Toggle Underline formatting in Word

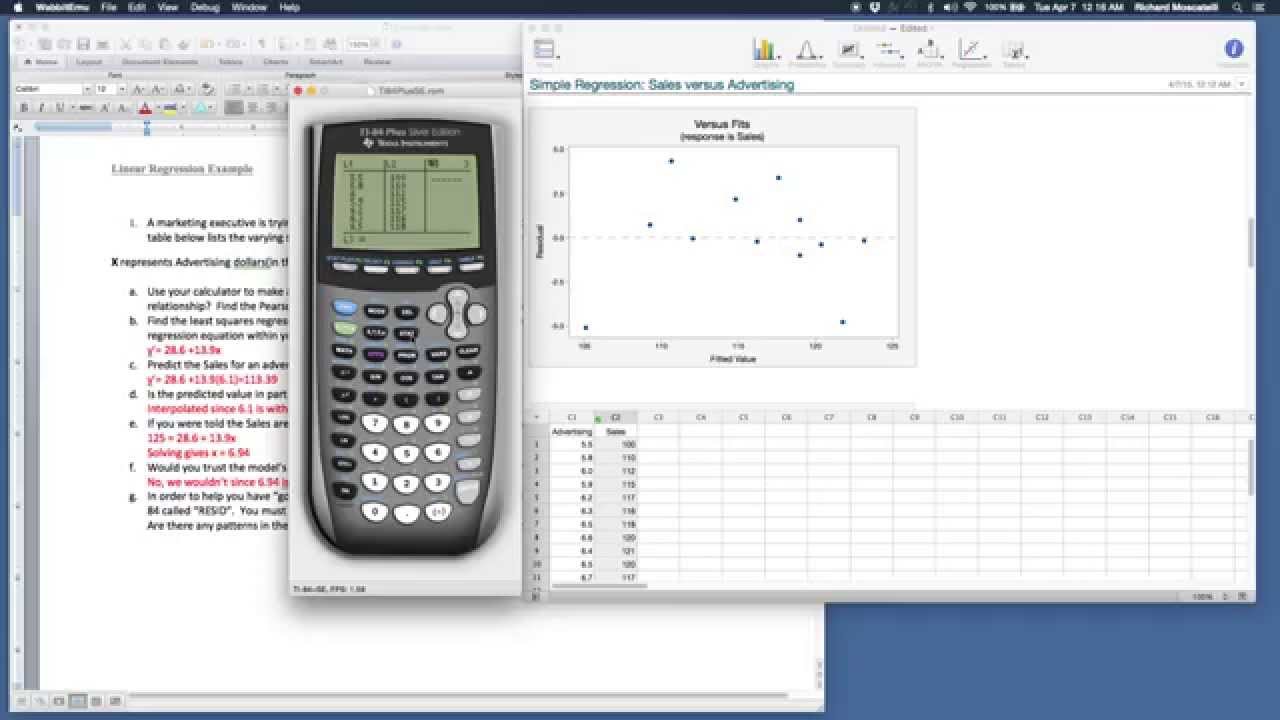pyautogui.click(x=59, y=107)
